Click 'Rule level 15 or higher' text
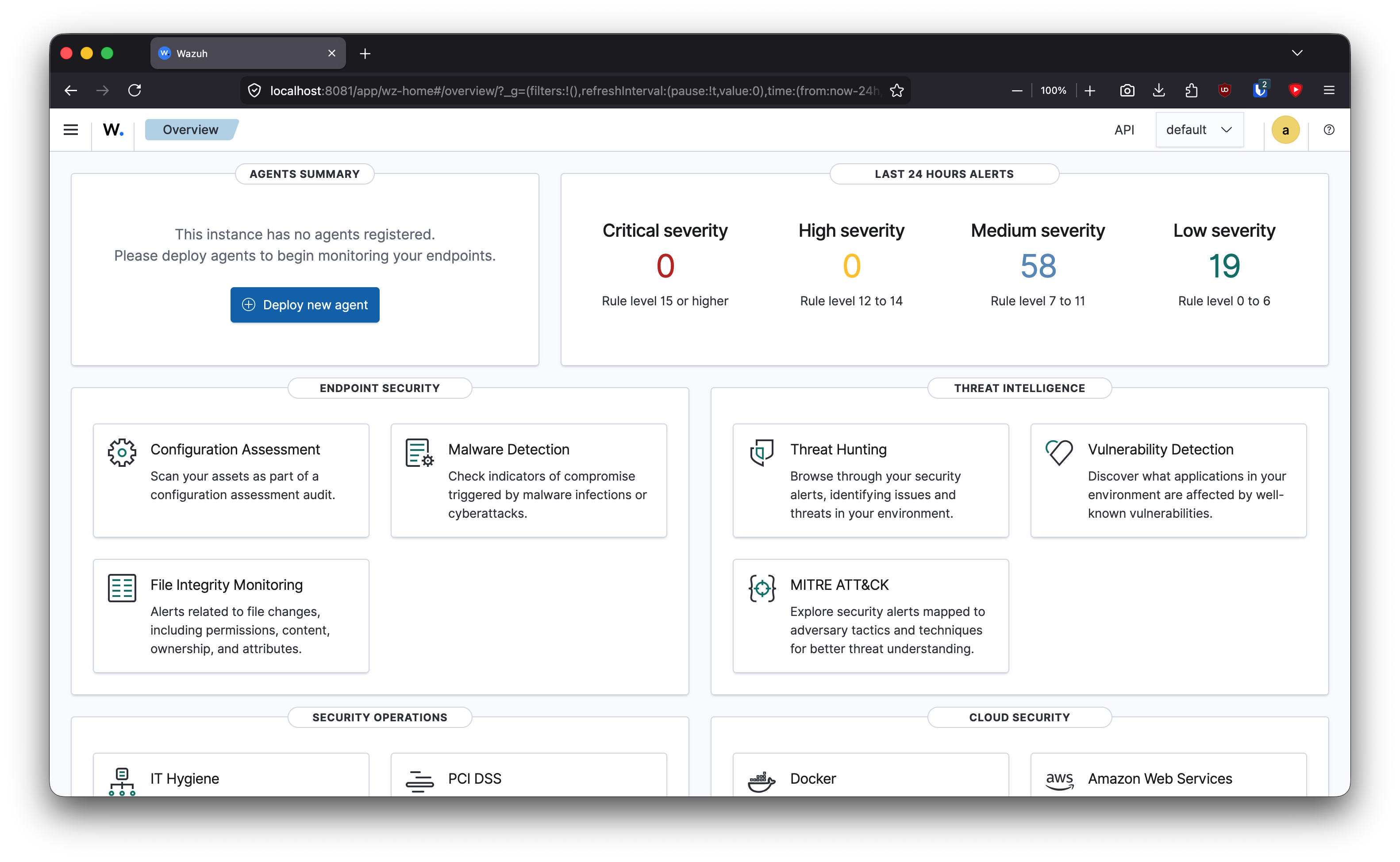1400x862 pixels. pyautogui.click(x=665, y=300)
